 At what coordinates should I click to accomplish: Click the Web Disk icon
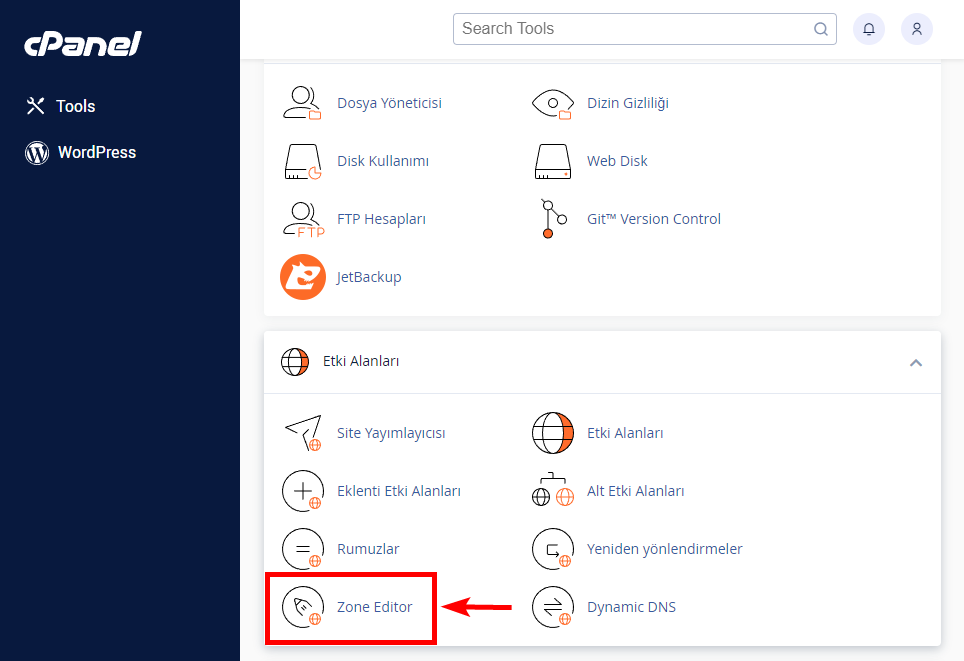[552, 161]
